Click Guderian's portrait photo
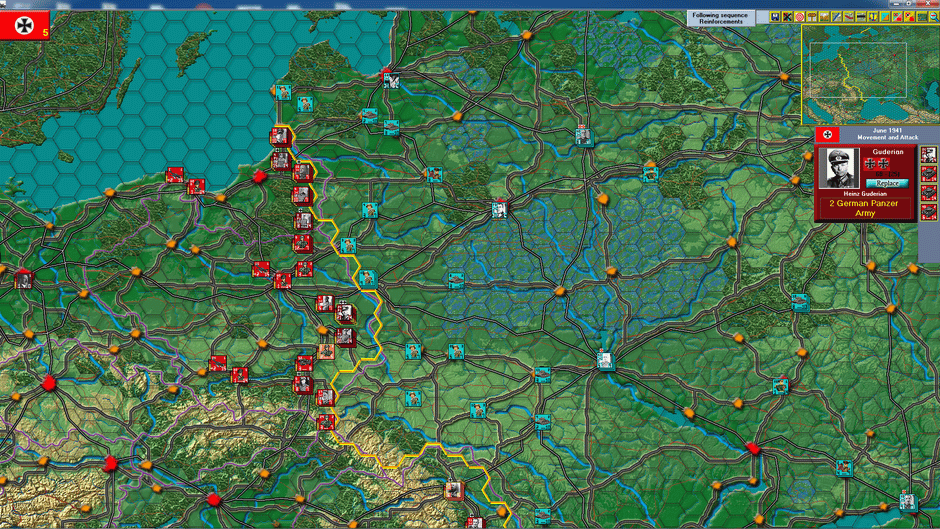The height and width of the screenshot is (529, 940). (x=839, y=169)
